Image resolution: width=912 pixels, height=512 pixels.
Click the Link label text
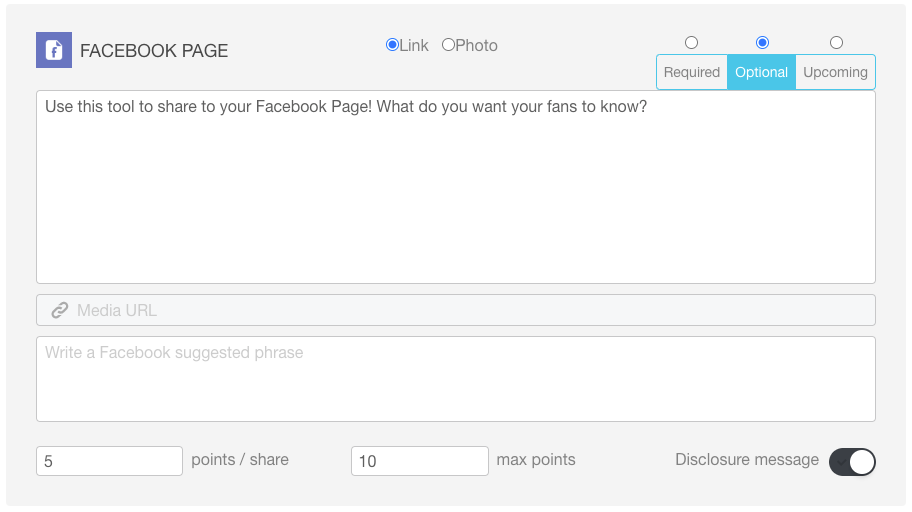(414, 45)
